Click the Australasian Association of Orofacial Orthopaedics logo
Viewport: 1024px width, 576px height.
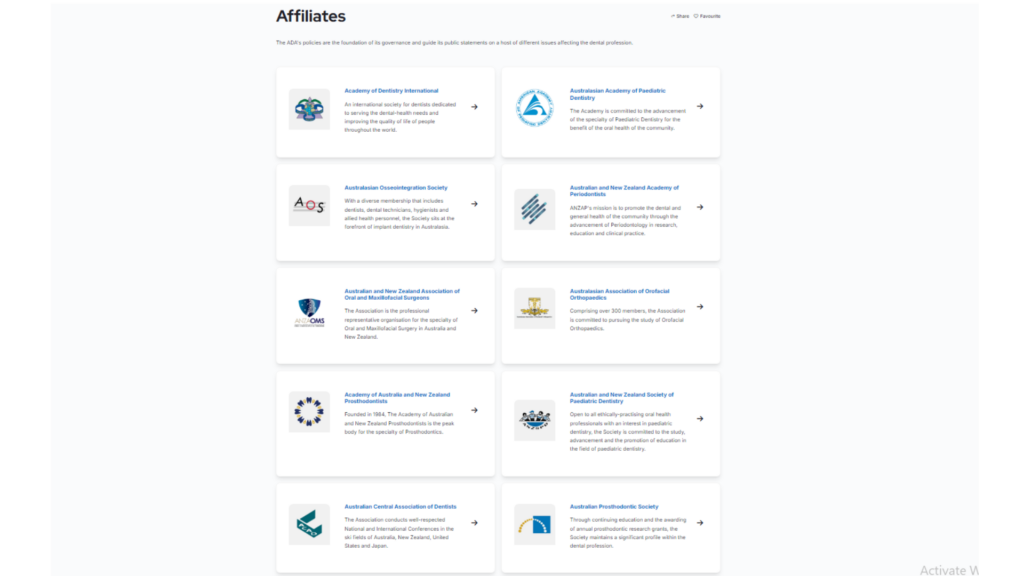pyautogui.click(x=534, y=308)
